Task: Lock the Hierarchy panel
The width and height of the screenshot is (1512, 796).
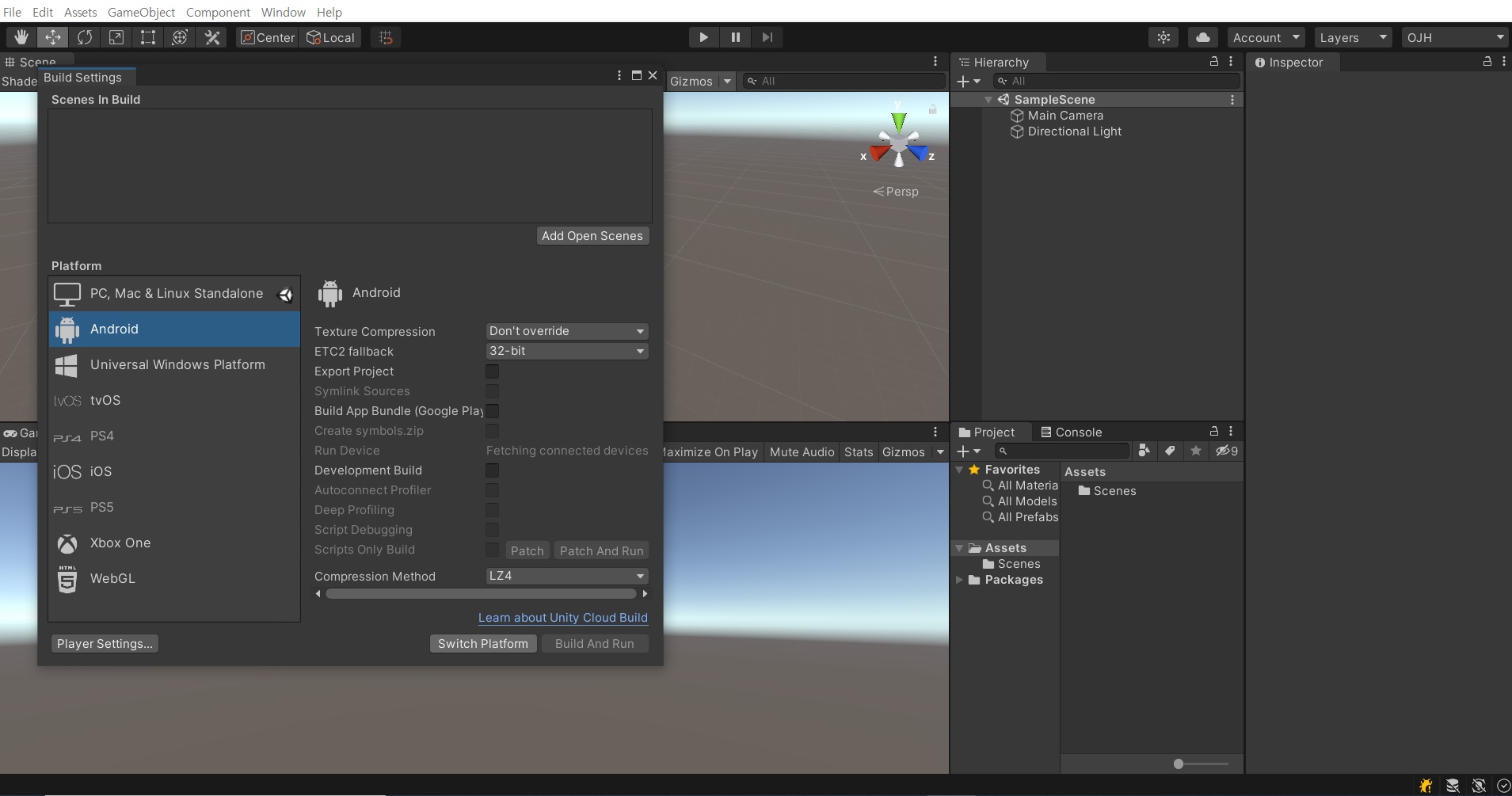Action: click(1213, 61)
